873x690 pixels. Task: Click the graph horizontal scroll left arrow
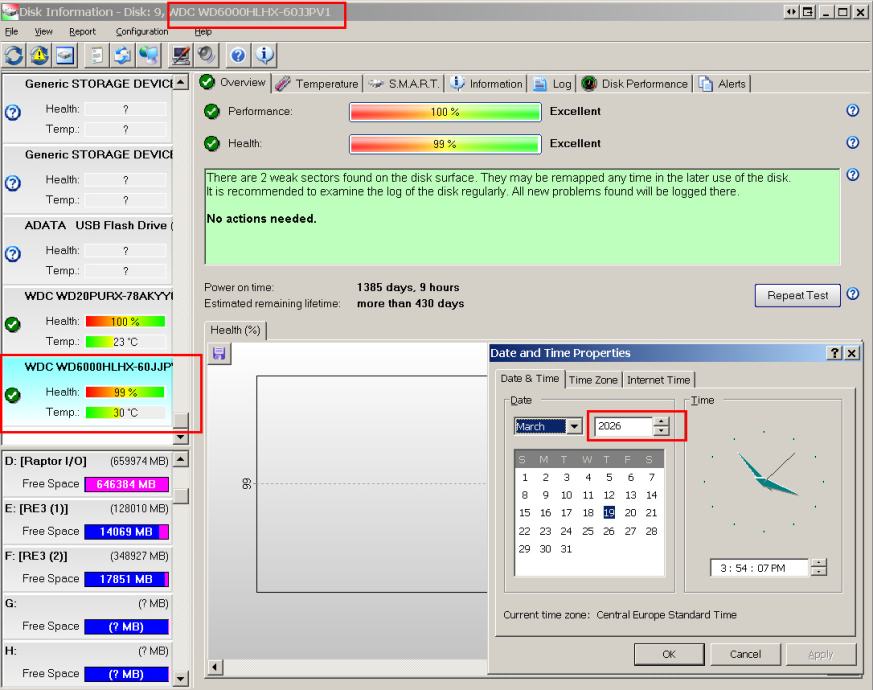[x=215, y=667]
